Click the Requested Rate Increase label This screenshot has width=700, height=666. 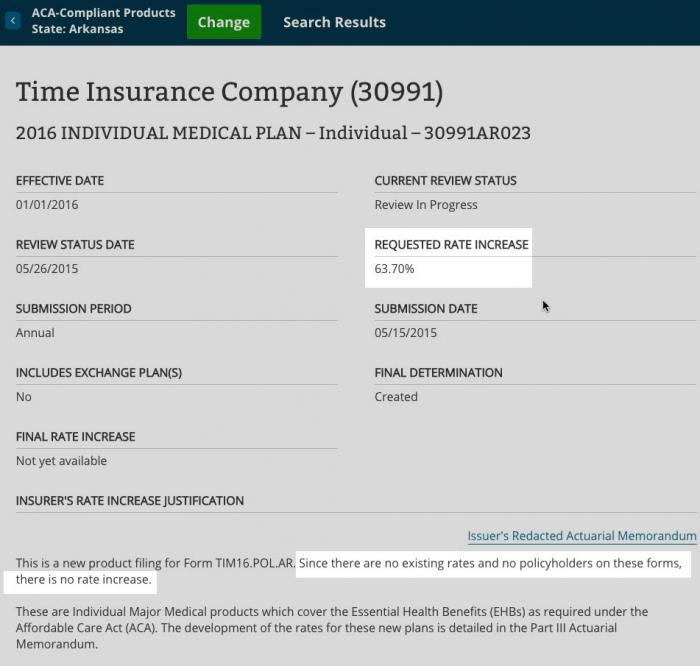(451, 245)
